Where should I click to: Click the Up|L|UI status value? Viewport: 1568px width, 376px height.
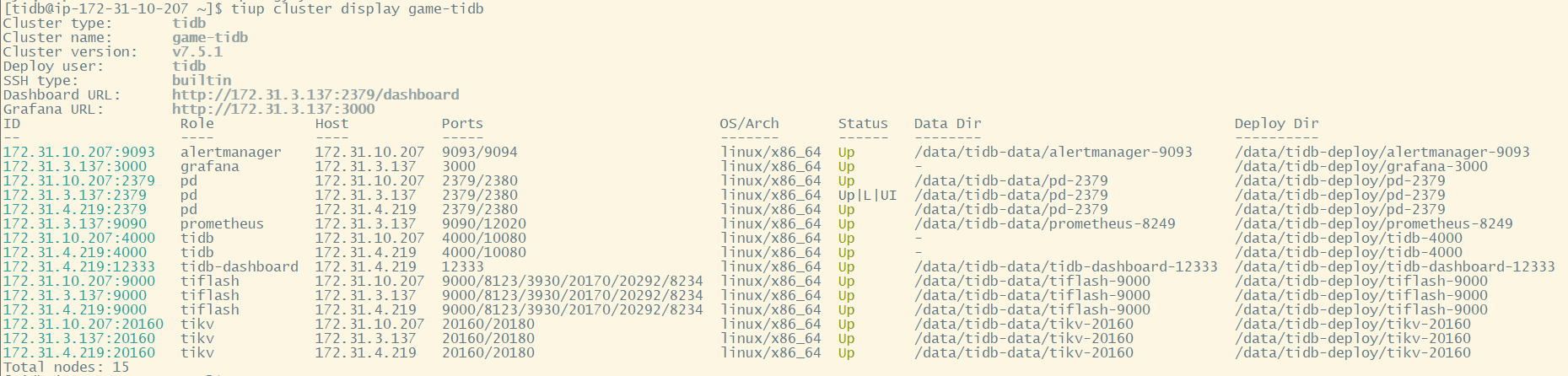pos(868,195)
